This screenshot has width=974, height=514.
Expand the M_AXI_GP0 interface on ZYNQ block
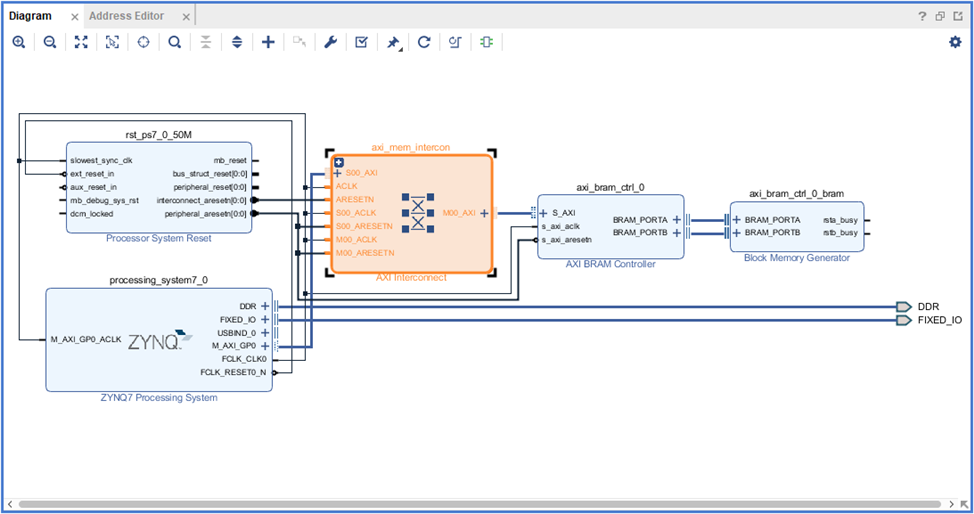(x=265, y=346)
